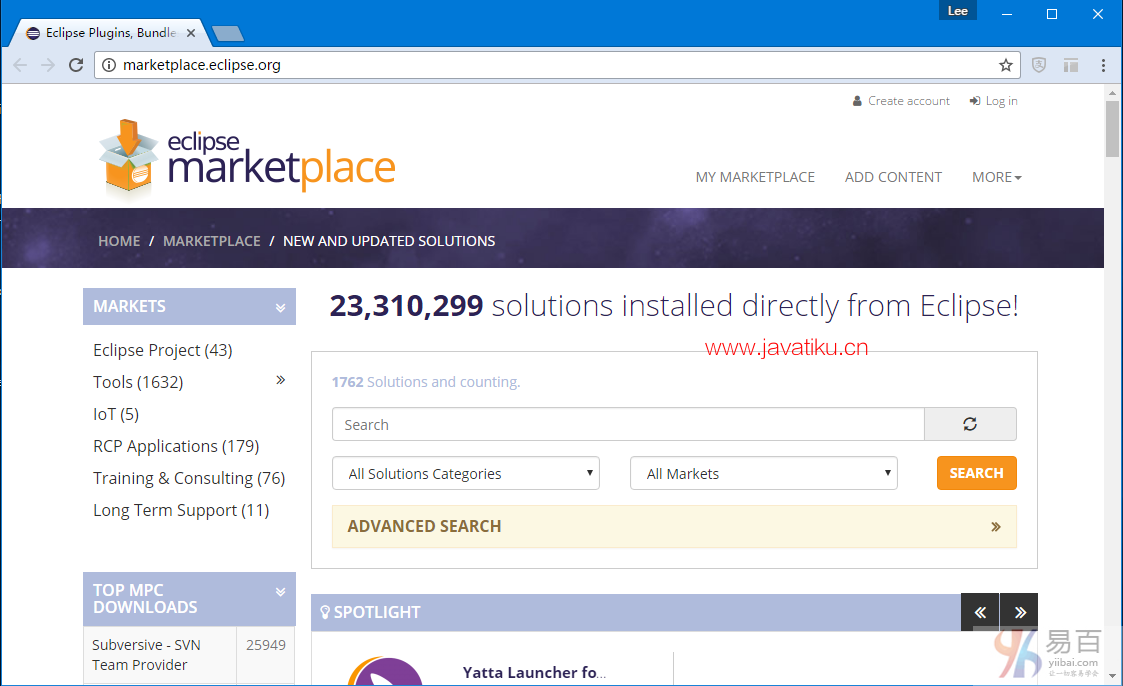Open the Chrome three-dot menu

pos(1103,65)
